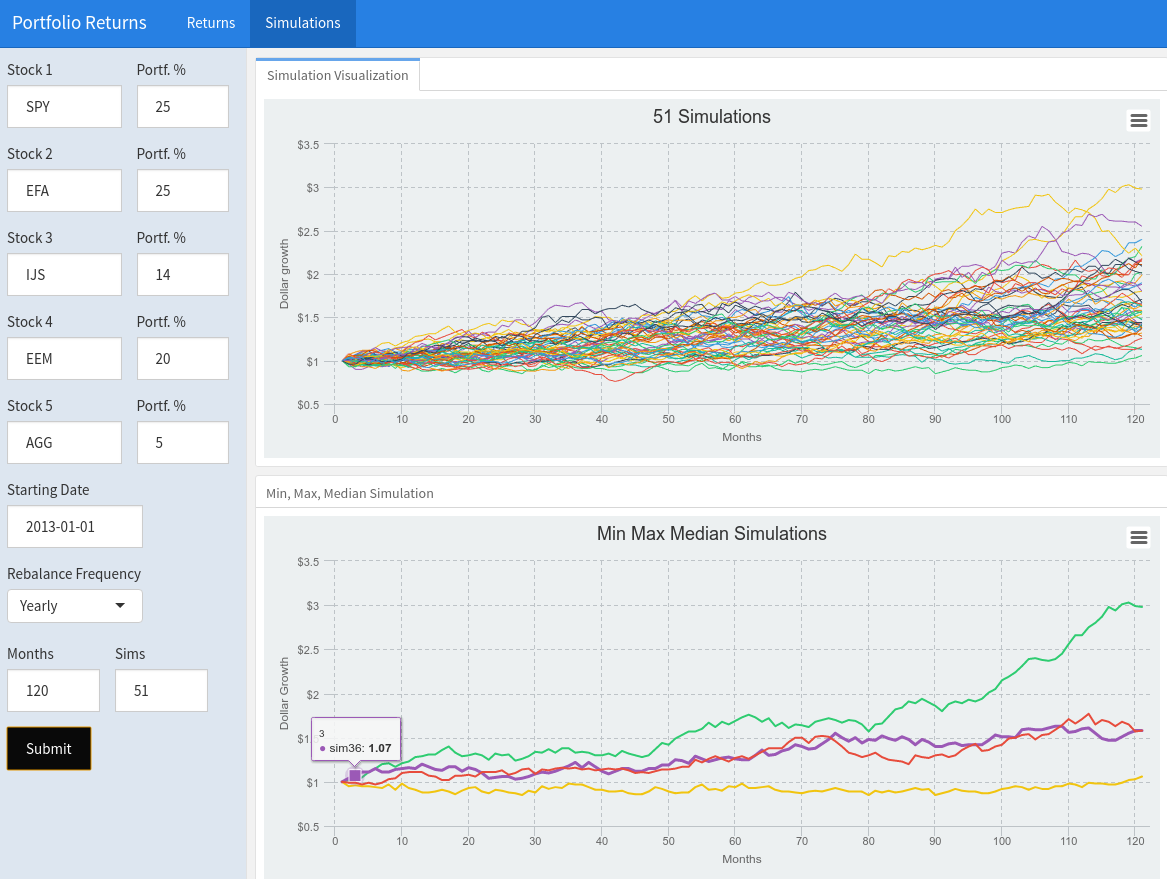Viewport: 1167px width, 879px height.
Task: Switch to the Returns tab
Action: click(210, 22)
